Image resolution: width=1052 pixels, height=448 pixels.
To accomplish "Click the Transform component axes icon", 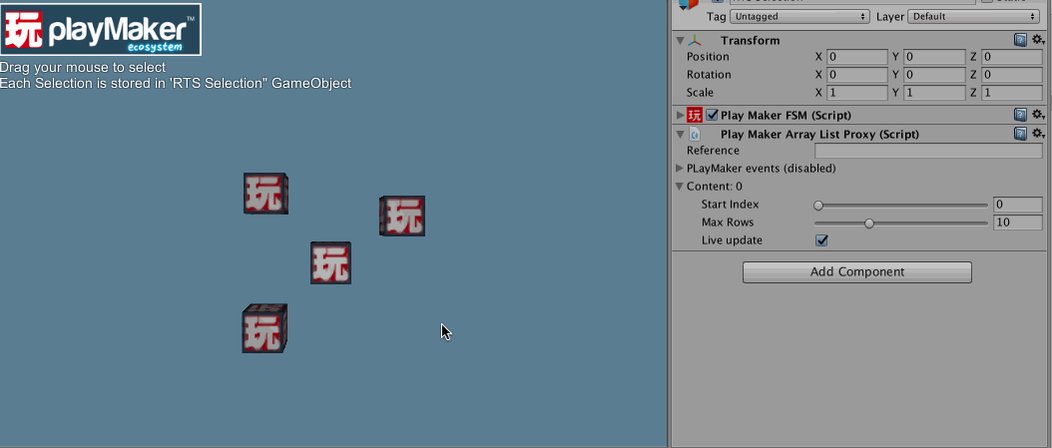I will point(694,41).
